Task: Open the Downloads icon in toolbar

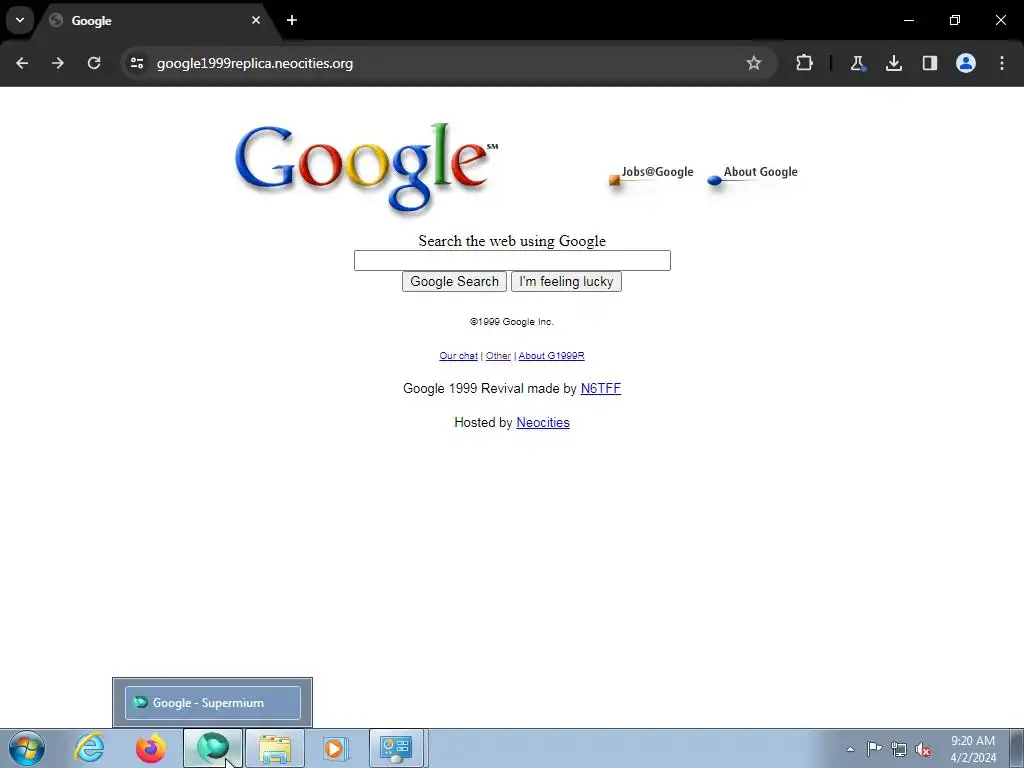Action: [893, 63]
